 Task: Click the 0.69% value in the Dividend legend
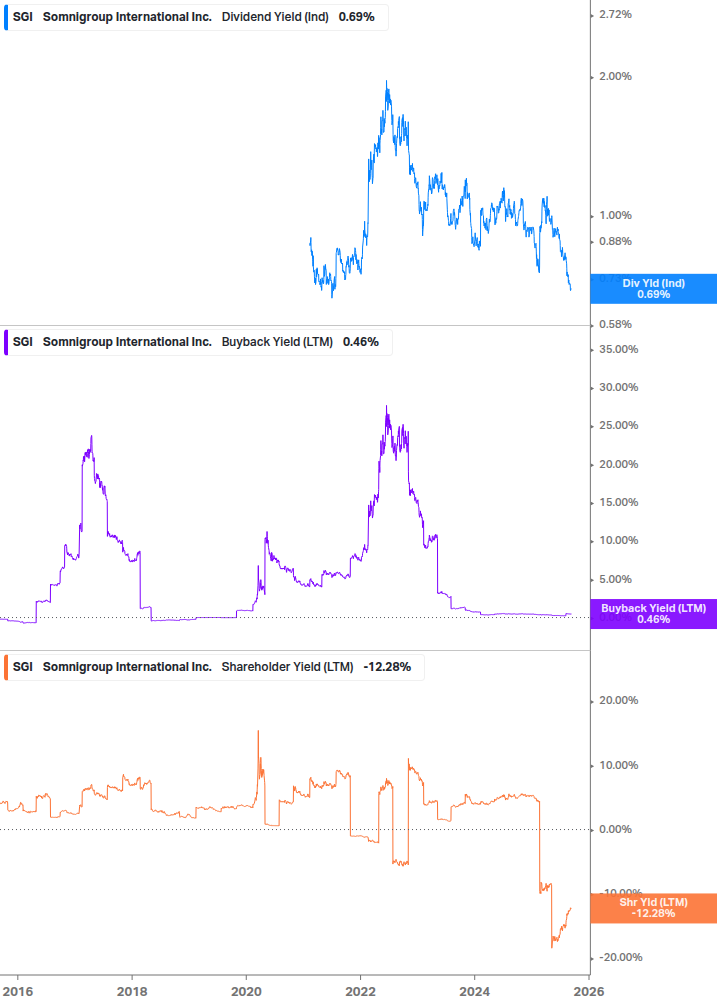[x=357, y=17]
